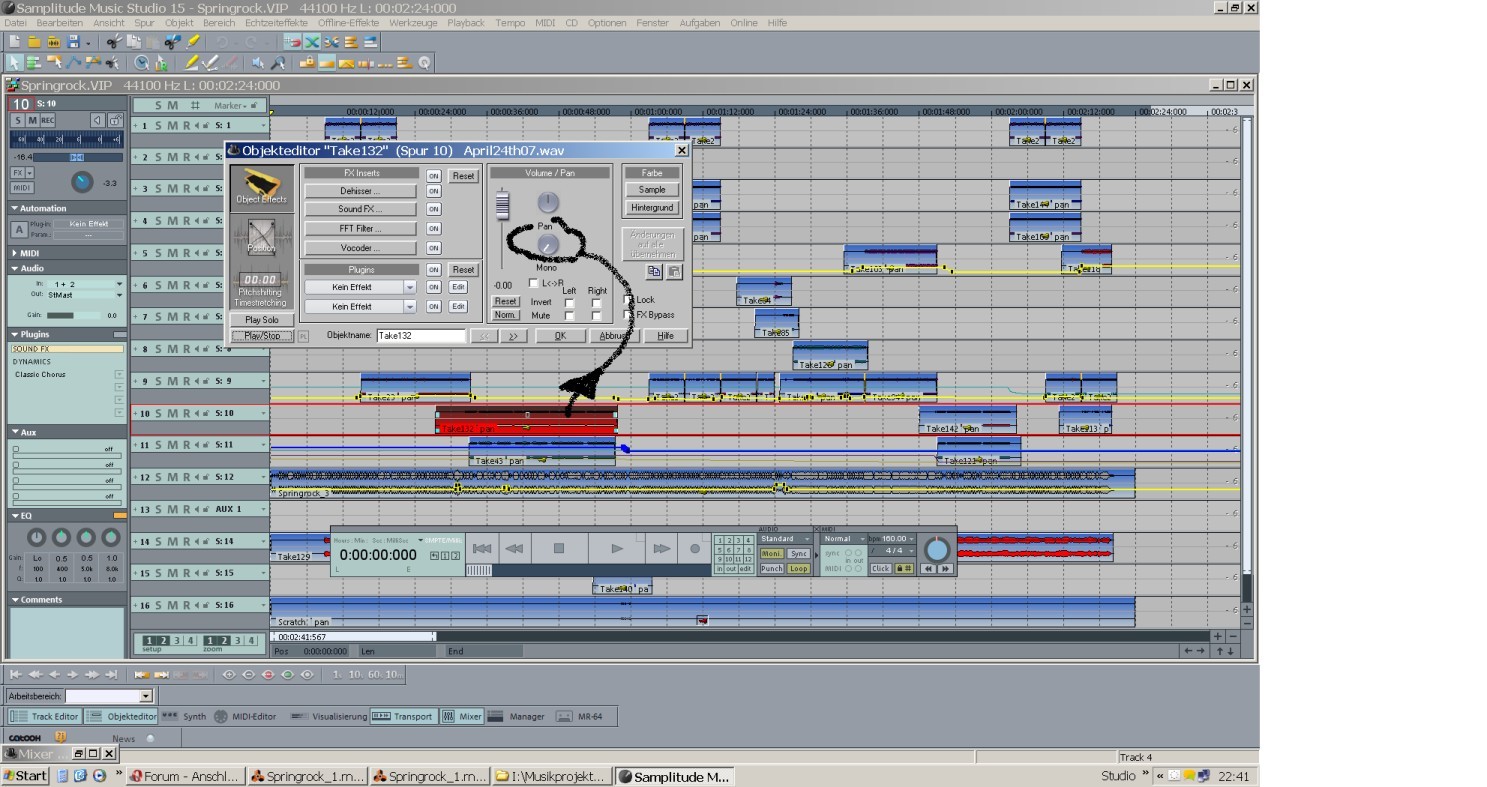The height and width of the screenshot is (787, 1487).
Task: Toggle FX Inserts ON button
Action: 434,176
